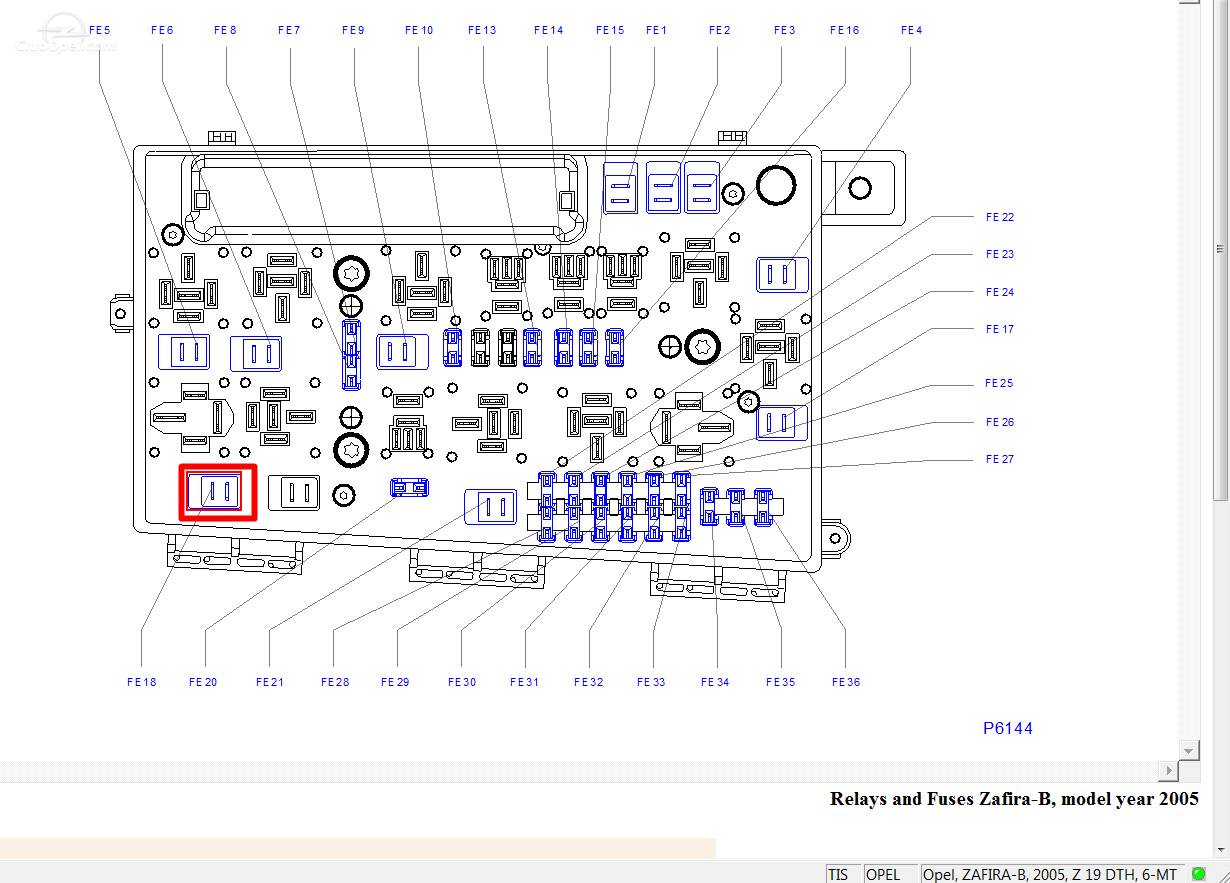Select the FE2 label

(720, 30)
